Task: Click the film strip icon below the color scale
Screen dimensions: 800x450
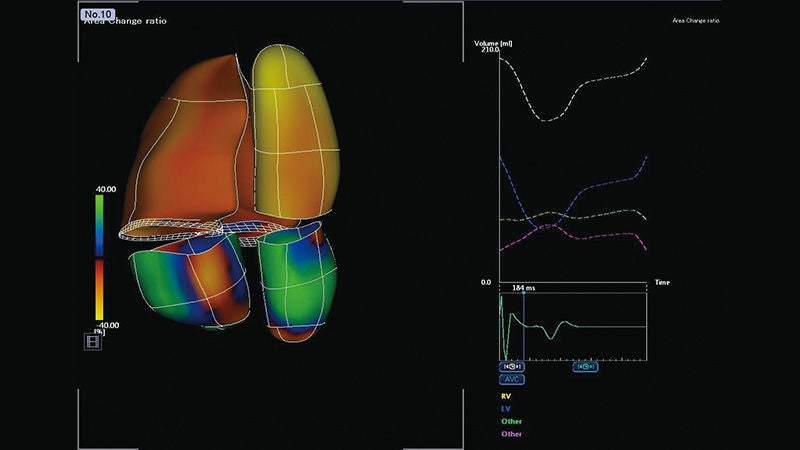Action: [92, 341]
